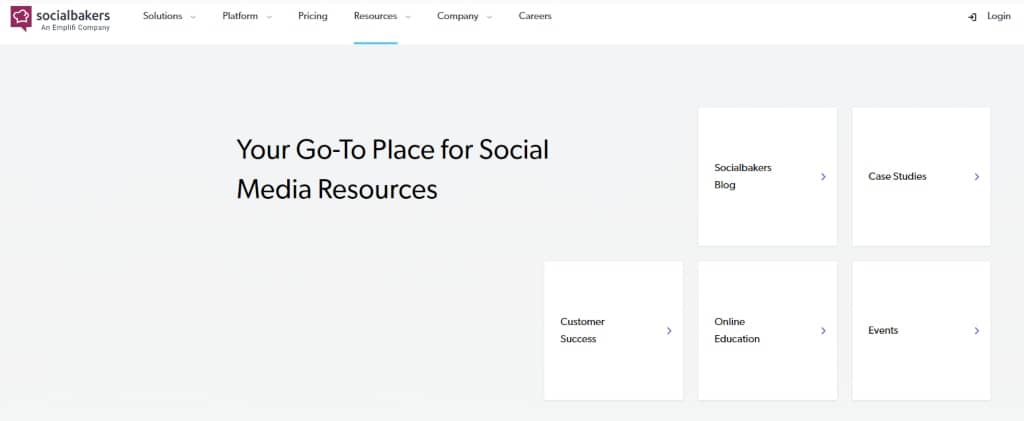
Task: Click the Socialbakers chef hat logo icon
Action: click(x=21, y=18)
